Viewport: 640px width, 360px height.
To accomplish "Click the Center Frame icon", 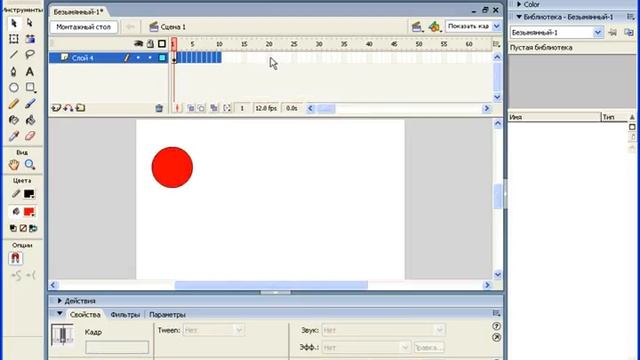I will [177, 108].
